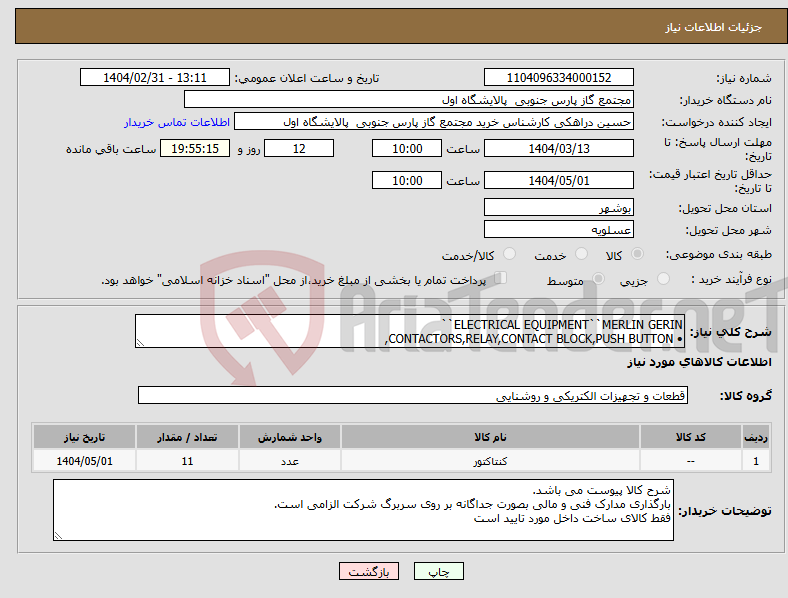
Task: Click the remaining time field 19:55:15
Action: point(195,148)
